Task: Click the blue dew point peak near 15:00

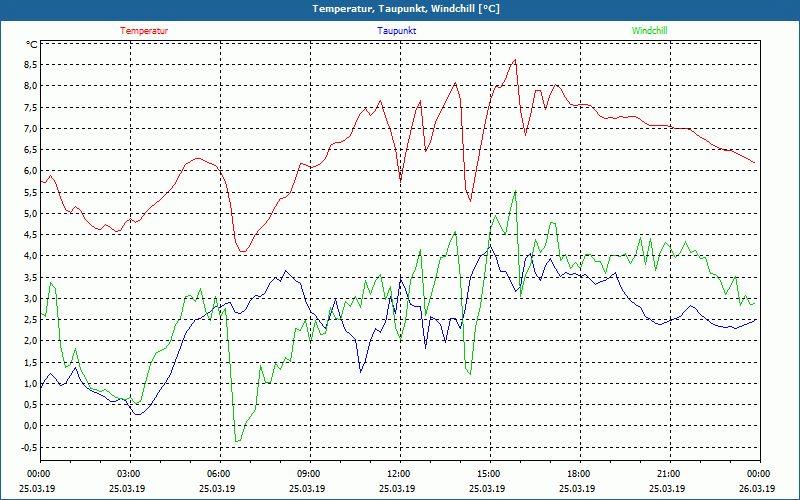Action: pos(490,246)
